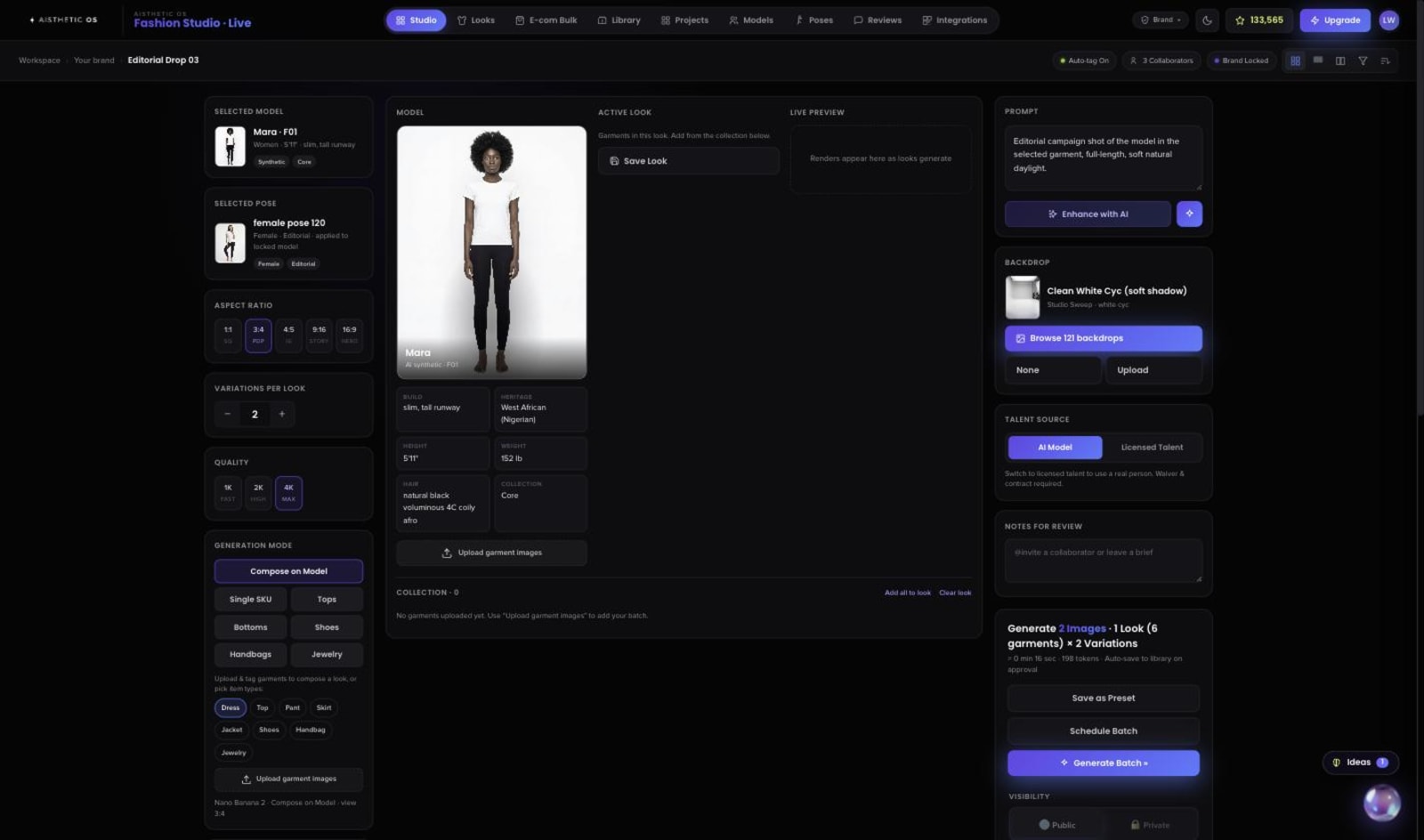
Task: Select the Single SKU generation mode
Action: click(251, 600)
